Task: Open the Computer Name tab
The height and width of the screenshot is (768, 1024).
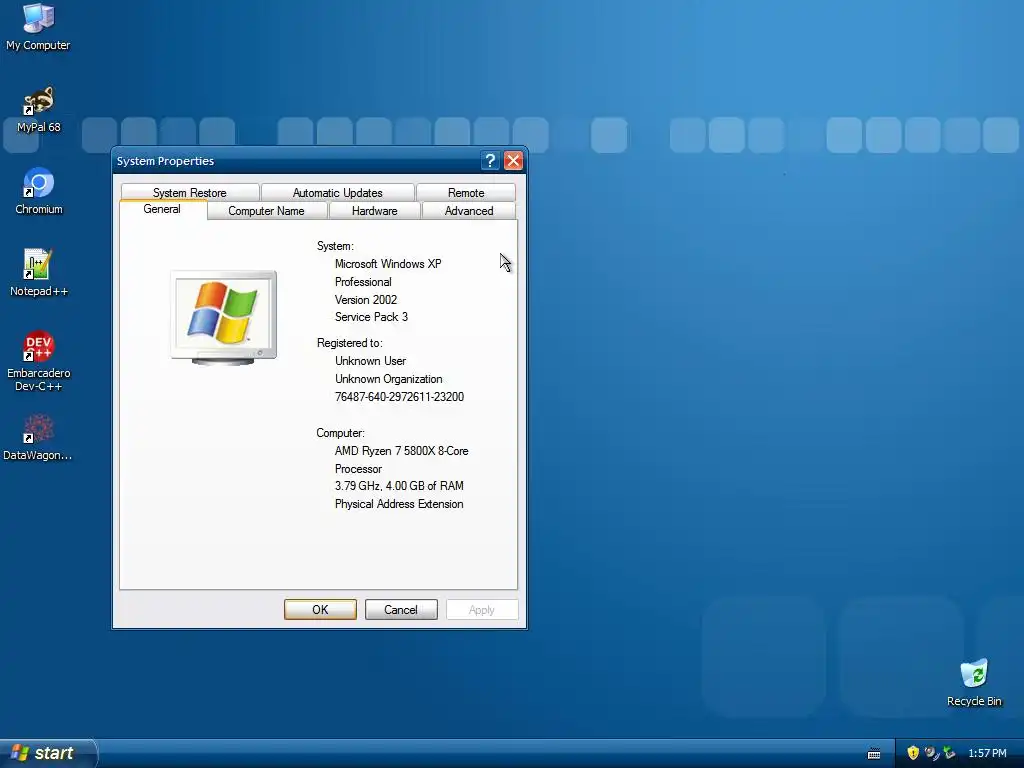Action: pos(266,211)
